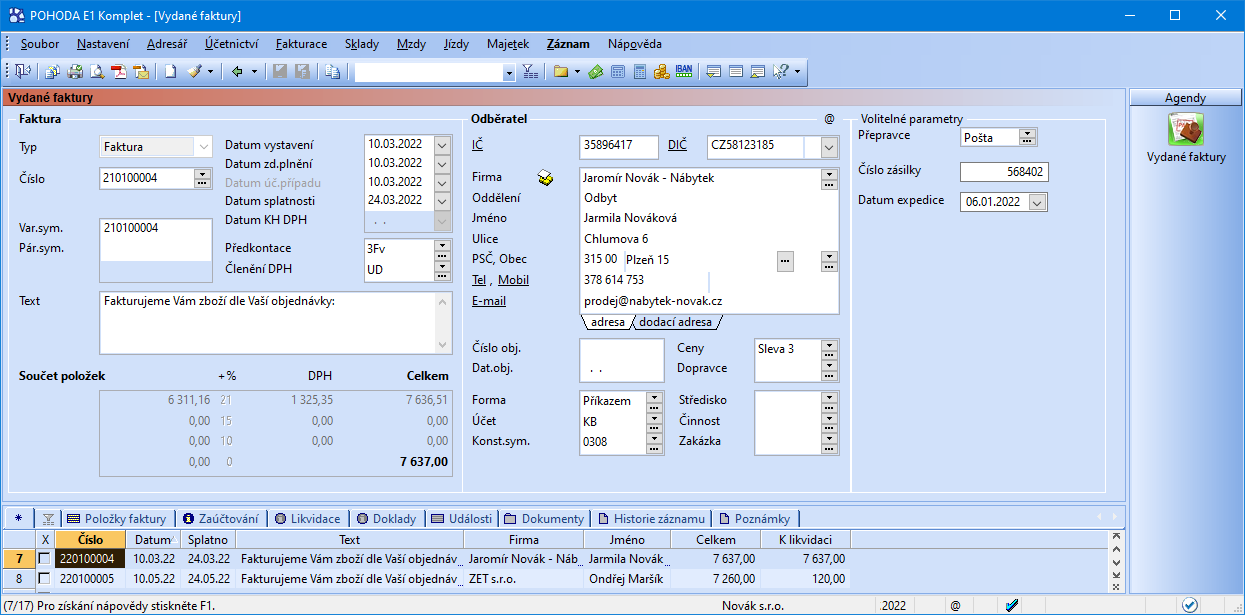1245x615 pixels.
Task: Expand the arrow beside the folder toolbar icon
Action: (x=577, y=71)
